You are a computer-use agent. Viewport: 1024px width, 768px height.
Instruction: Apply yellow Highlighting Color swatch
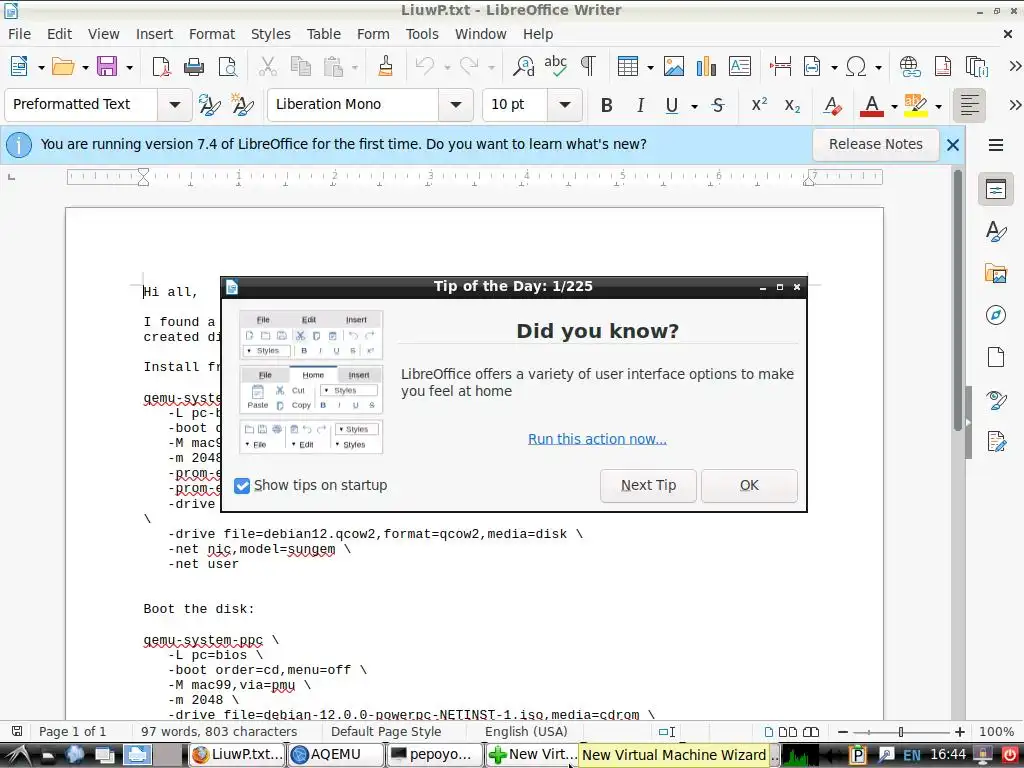point(916,105)
